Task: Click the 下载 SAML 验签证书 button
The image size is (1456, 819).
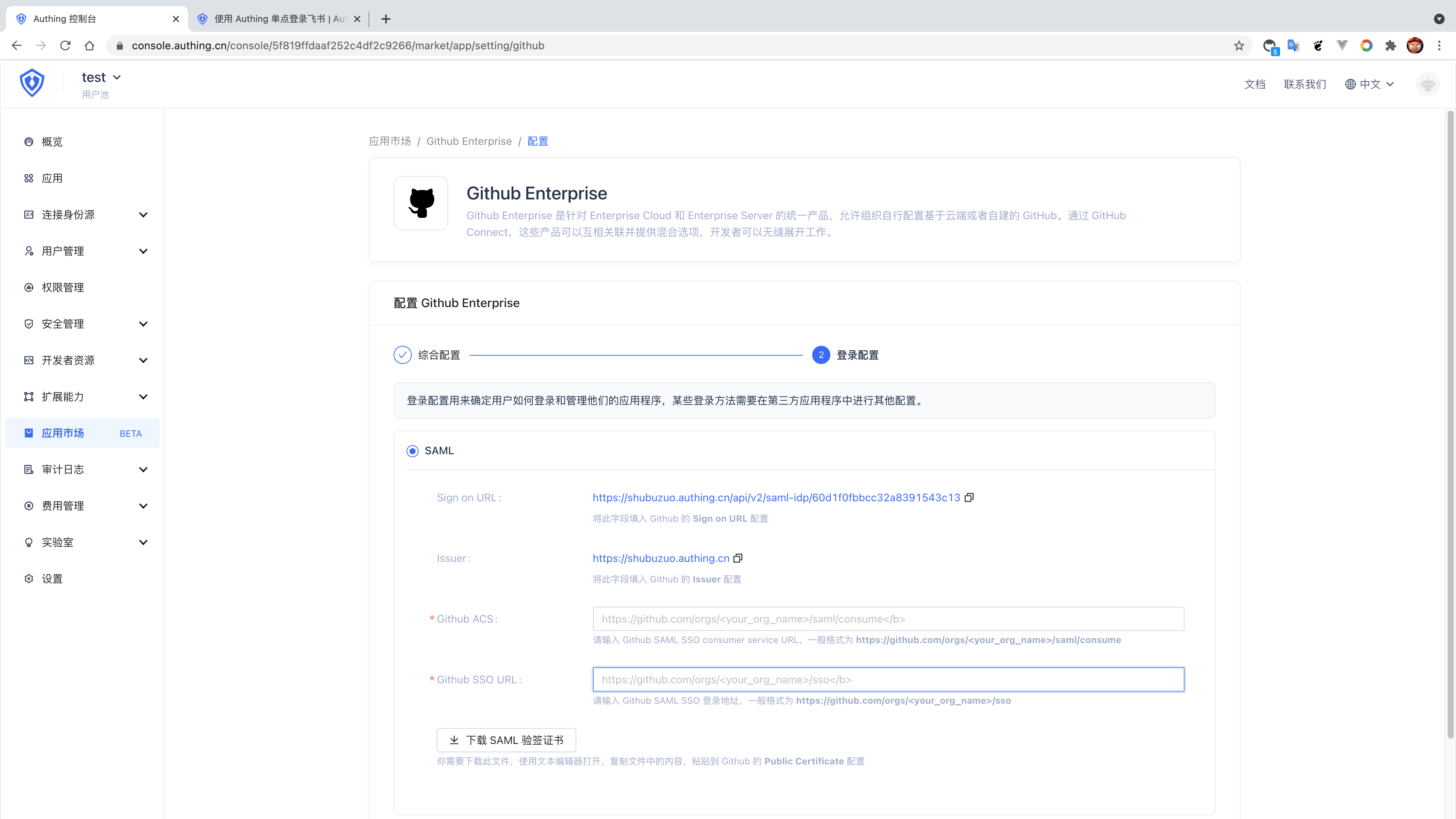Action: (x=507, y=740)
